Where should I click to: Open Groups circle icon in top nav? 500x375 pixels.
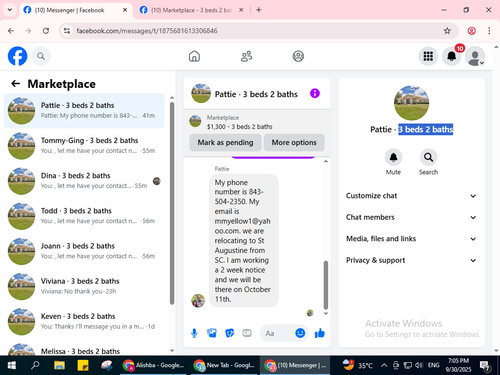[x=298, y=56]
